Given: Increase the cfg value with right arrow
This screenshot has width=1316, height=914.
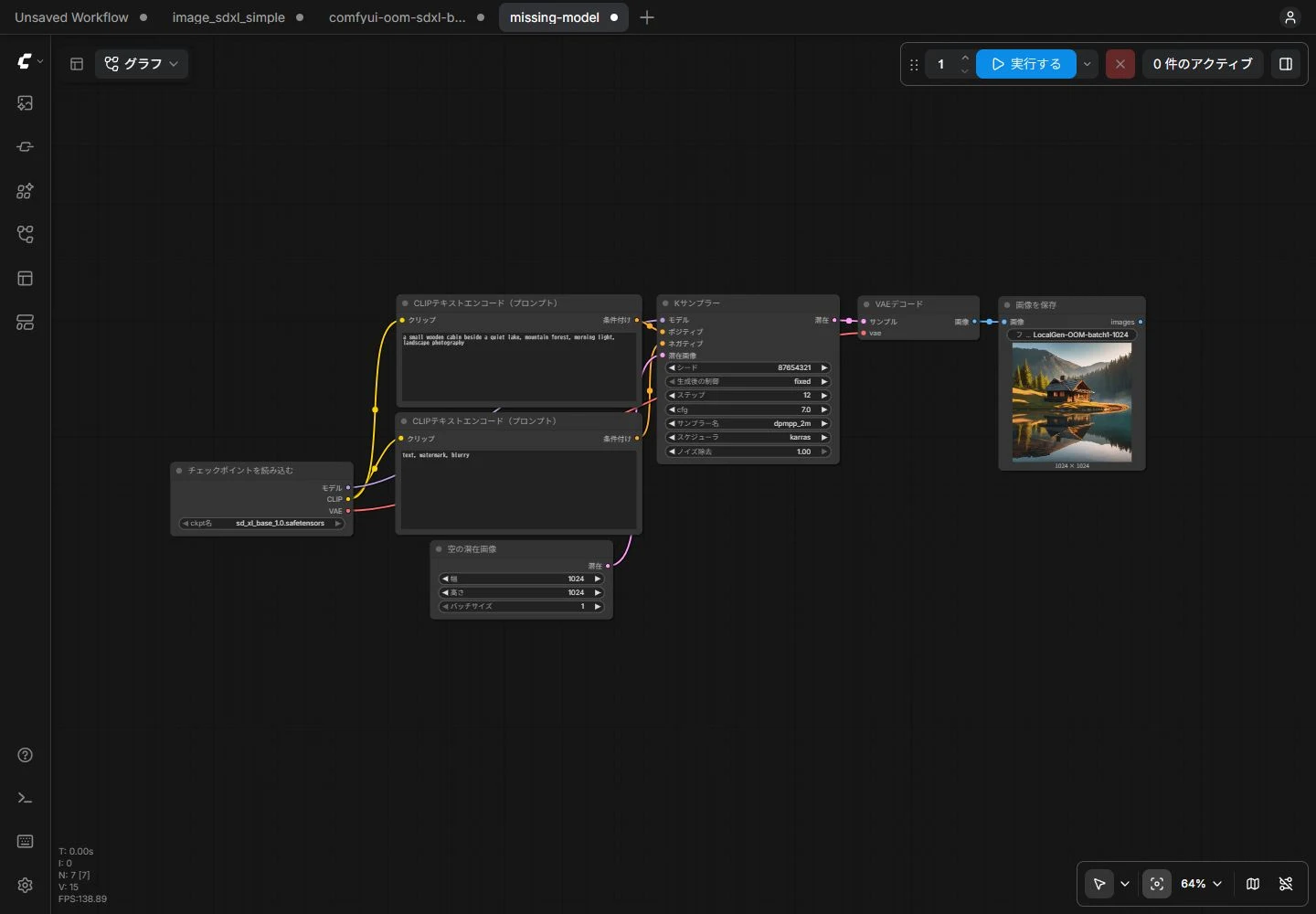Looking at the screenshot, I should [x=824, y=409].
